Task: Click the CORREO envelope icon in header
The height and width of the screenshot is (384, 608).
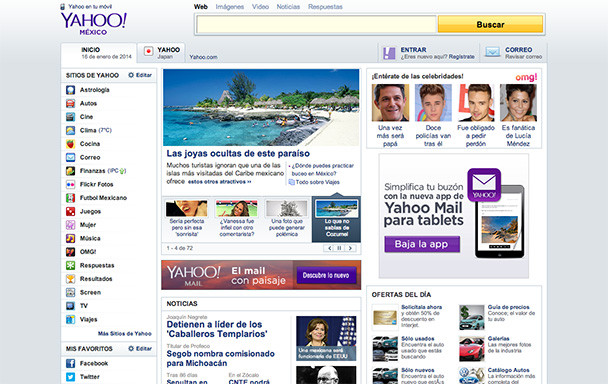Action: pyautogui.click(x=492, y=52)
